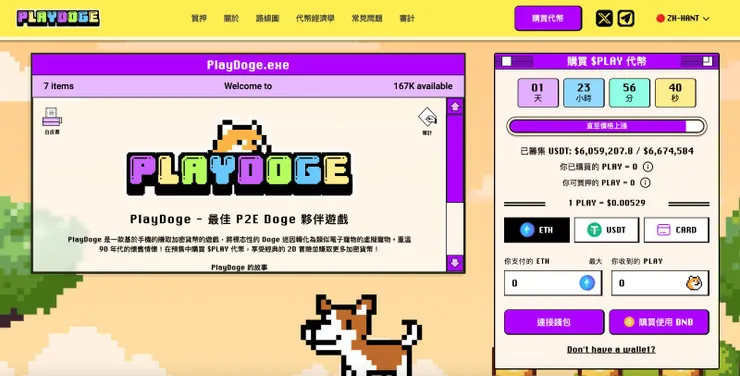Image resolution: width=740 pixels, height=376 pixels.
Task: Click the 購買 $PLAY 代幣 panel title
Action: [606, 61]
